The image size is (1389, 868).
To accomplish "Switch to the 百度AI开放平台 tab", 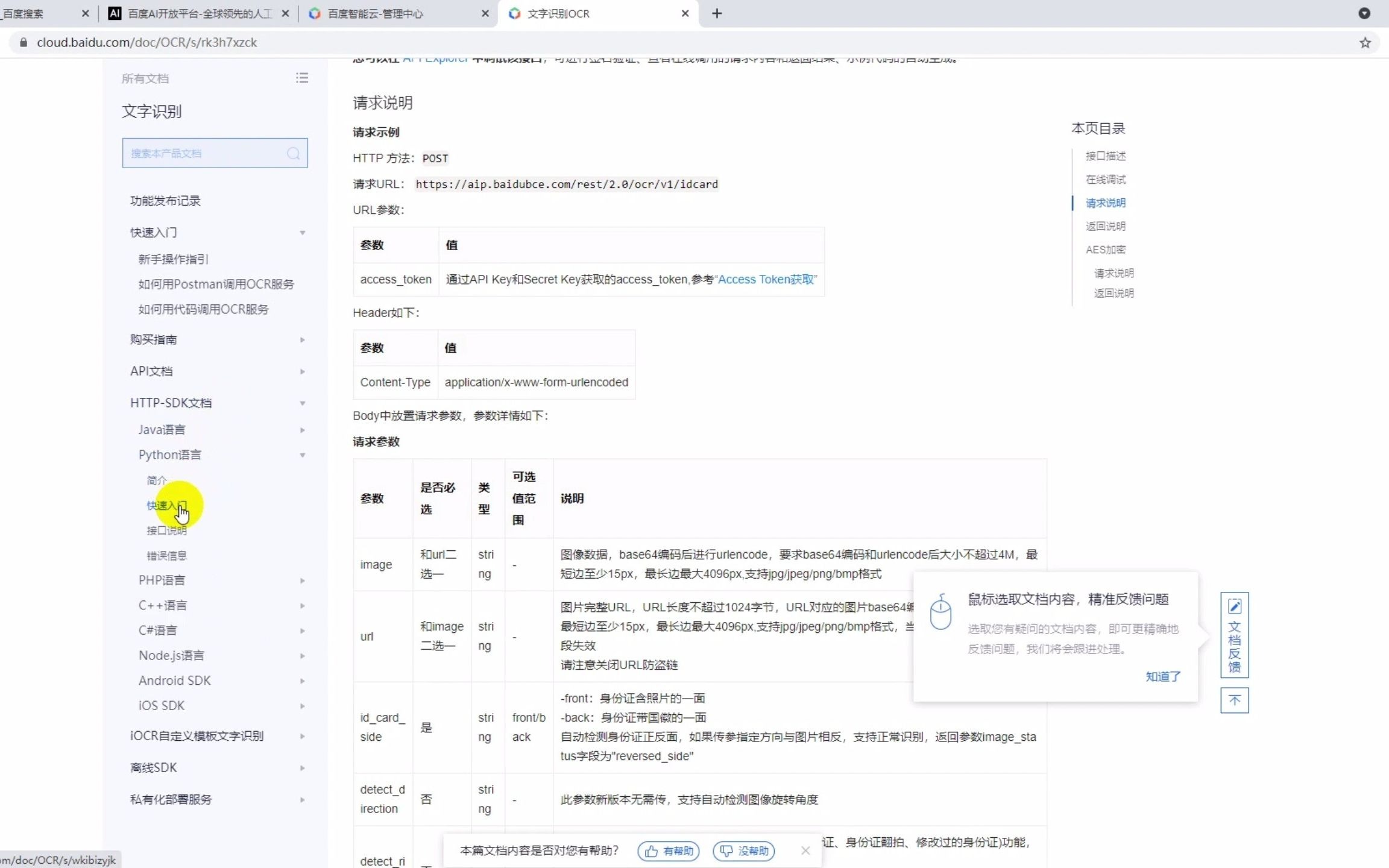I will (200, 13).
